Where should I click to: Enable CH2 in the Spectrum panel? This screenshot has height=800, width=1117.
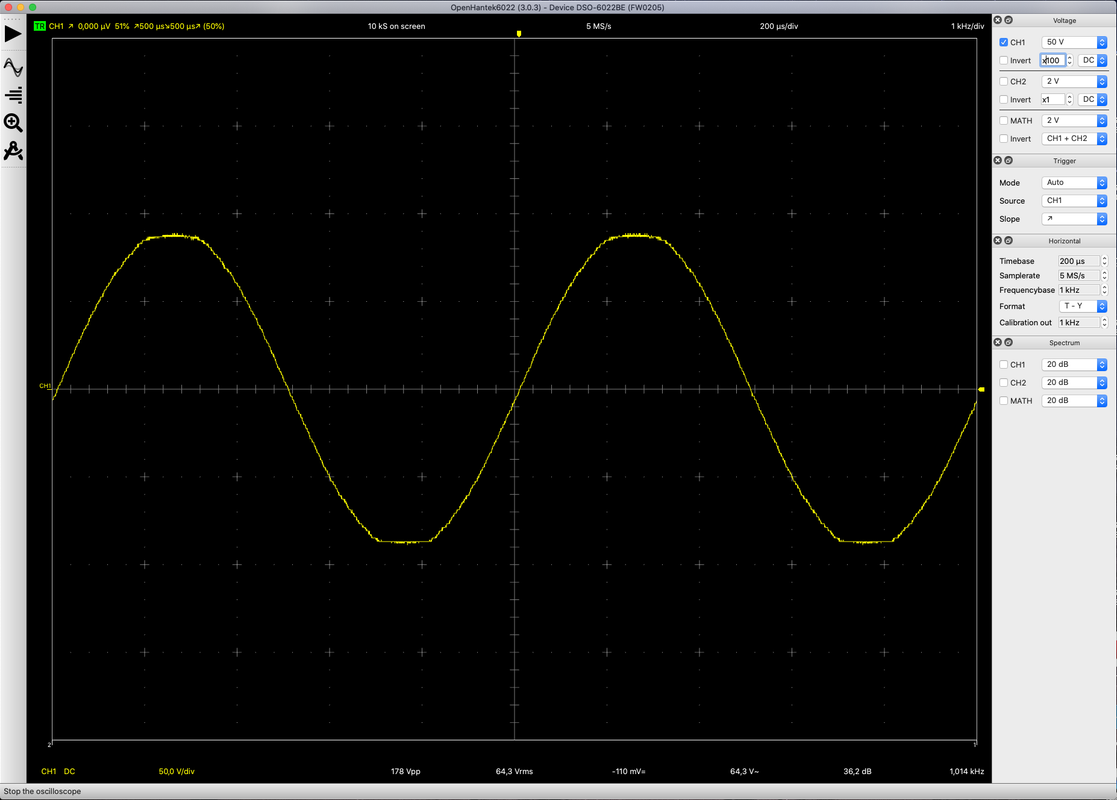coord(1004,383)
